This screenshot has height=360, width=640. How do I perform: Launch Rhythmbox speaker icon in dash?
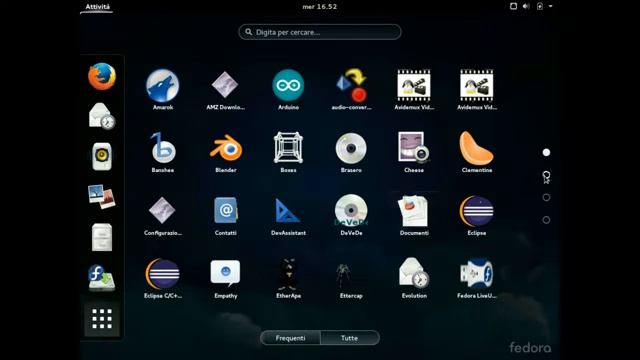tap(102, 156)
